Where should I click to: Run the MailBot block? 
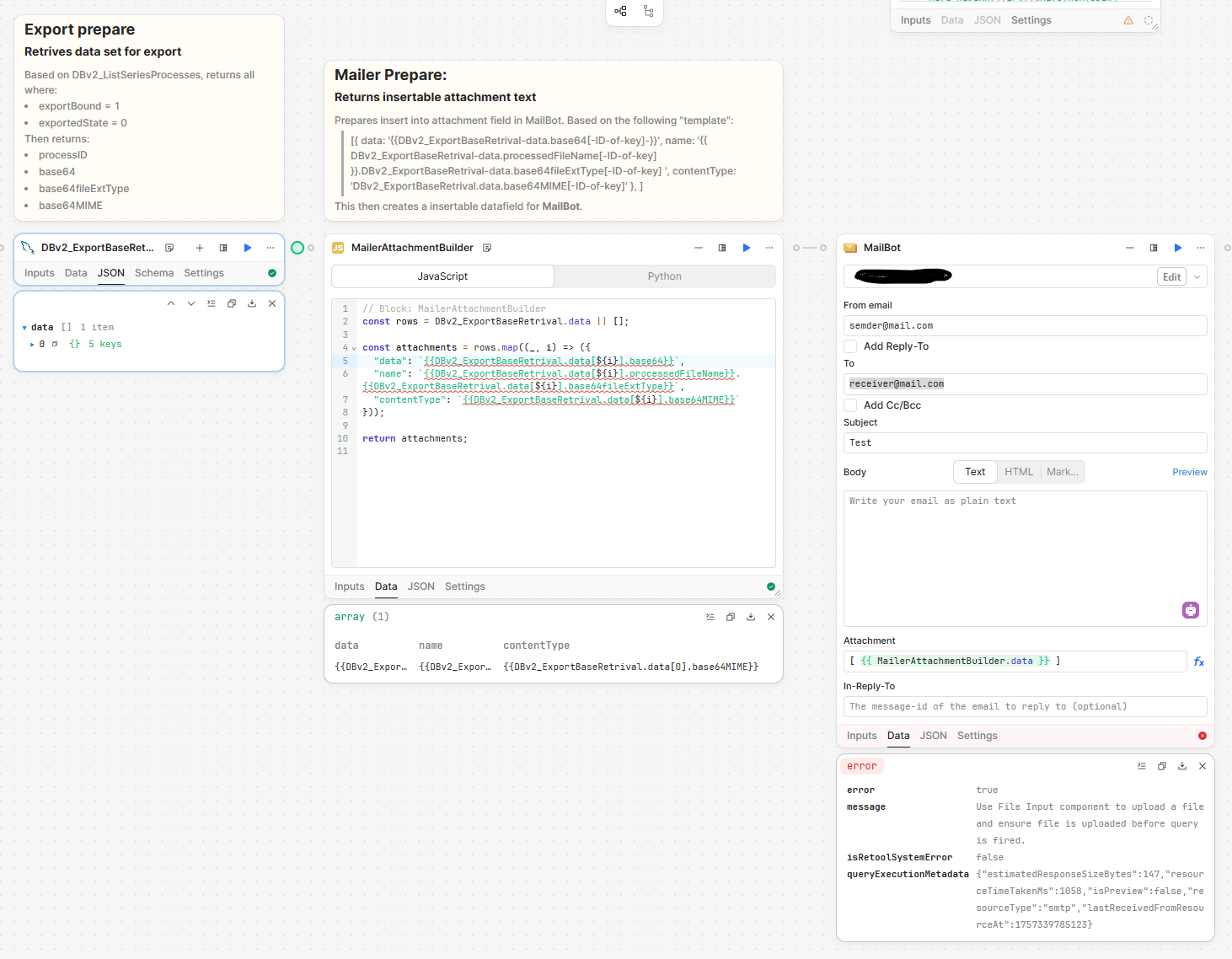[x=1177, y=248]
